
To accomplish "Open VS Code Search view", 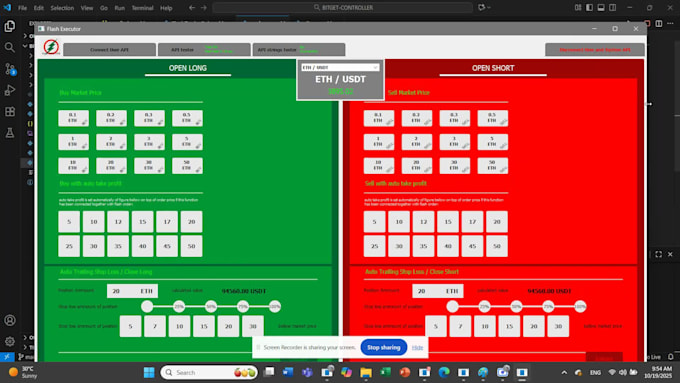I will [x=10, y=47].
